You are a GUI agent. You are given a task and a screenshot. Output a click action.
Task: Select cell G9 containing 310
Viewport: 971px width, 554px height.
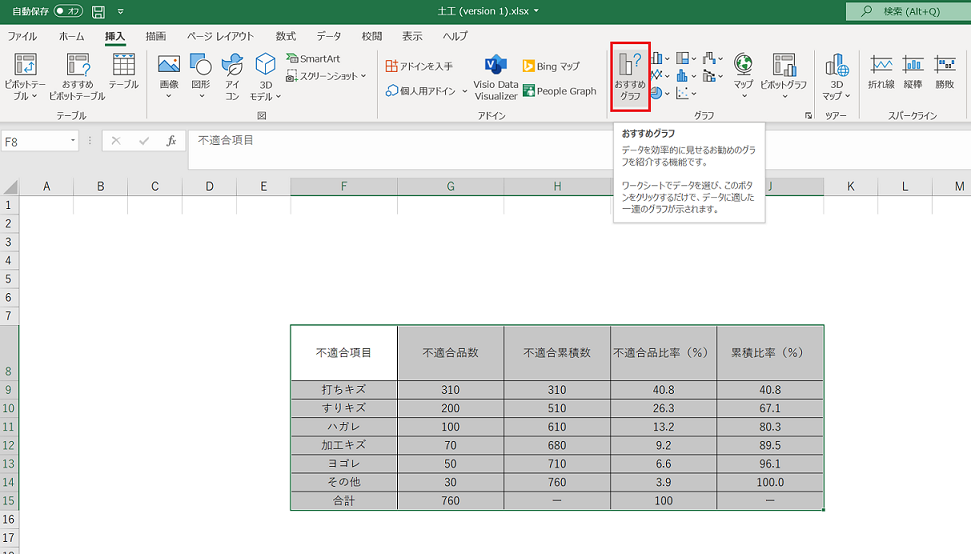tap(450, 389)
